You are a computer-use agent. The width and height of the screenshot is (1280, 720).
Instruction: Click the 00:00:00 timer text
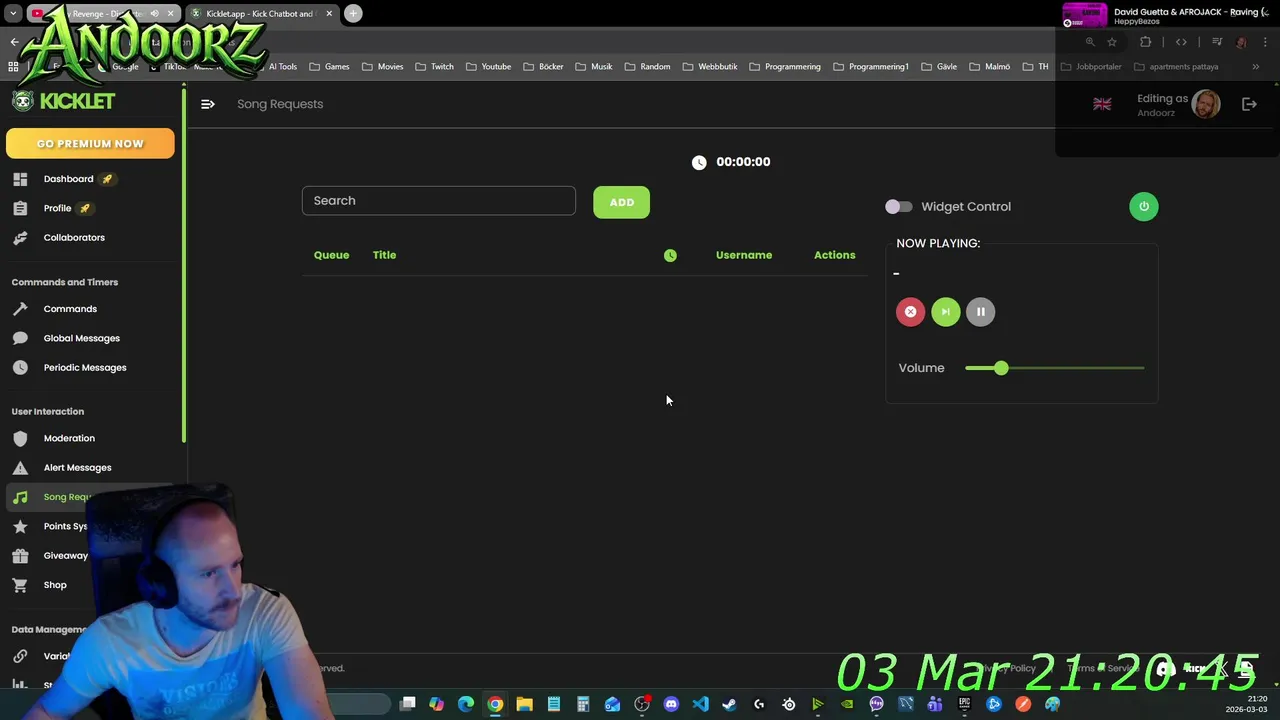point(743,162)
